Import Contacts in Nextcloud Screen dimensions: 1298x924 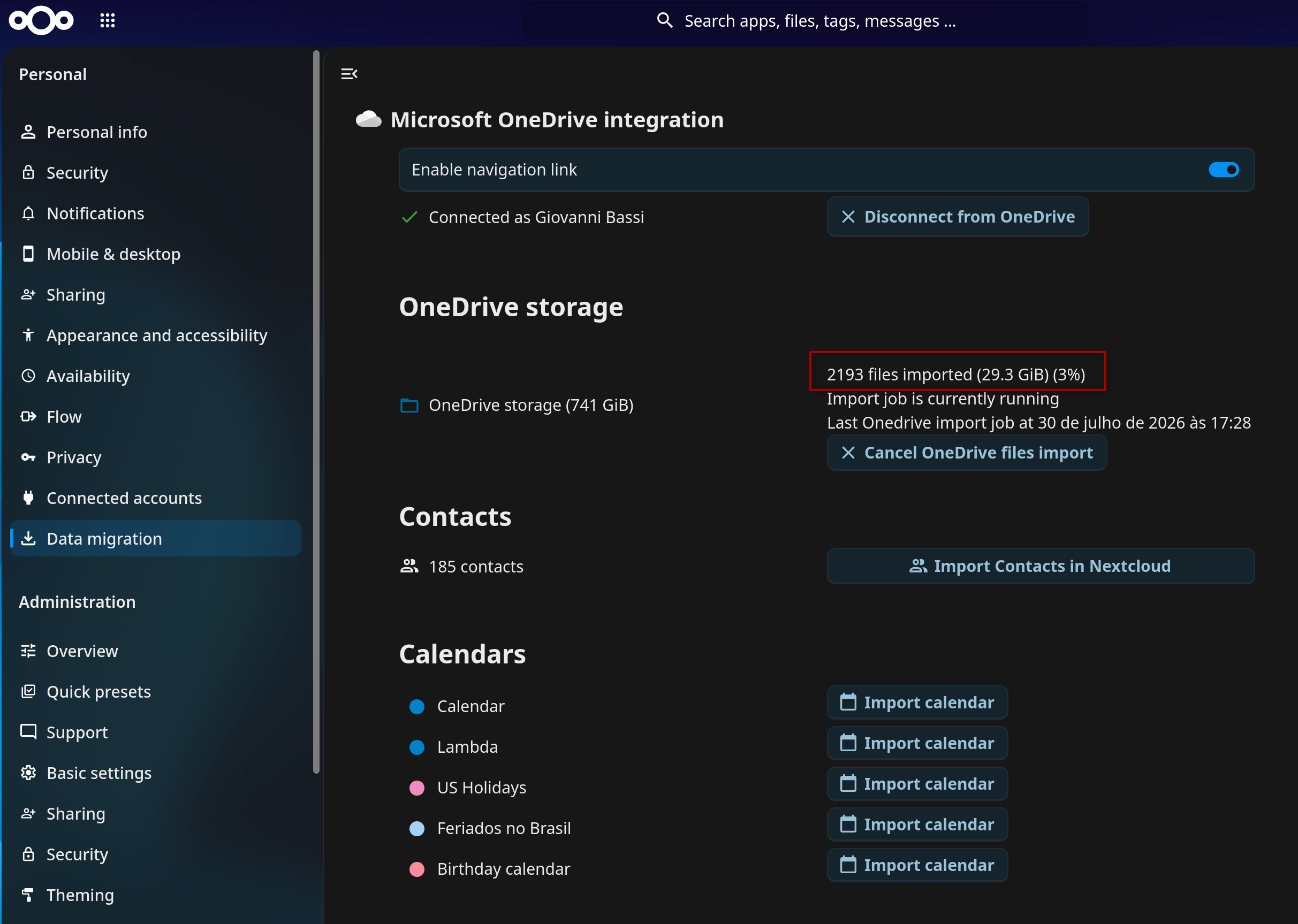click(1040, 566)
